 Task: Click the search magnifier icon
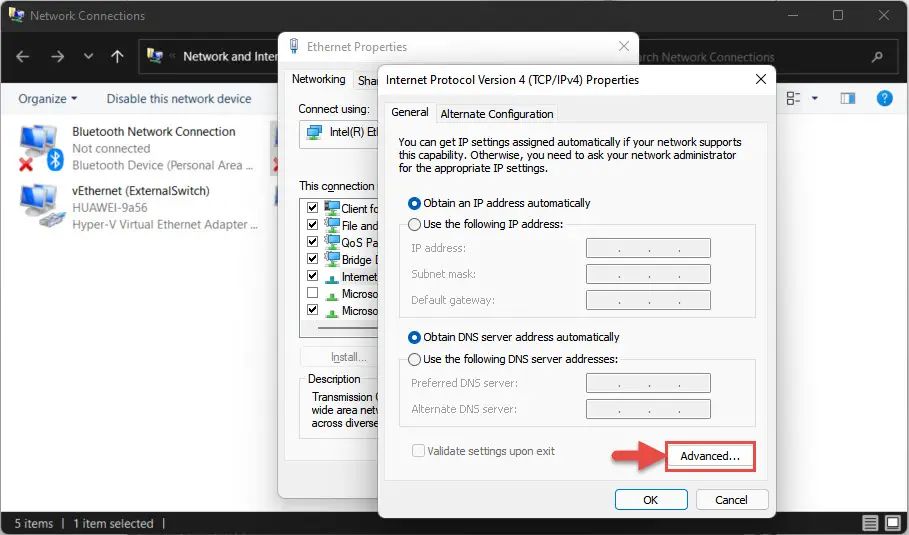coord(877,57)
